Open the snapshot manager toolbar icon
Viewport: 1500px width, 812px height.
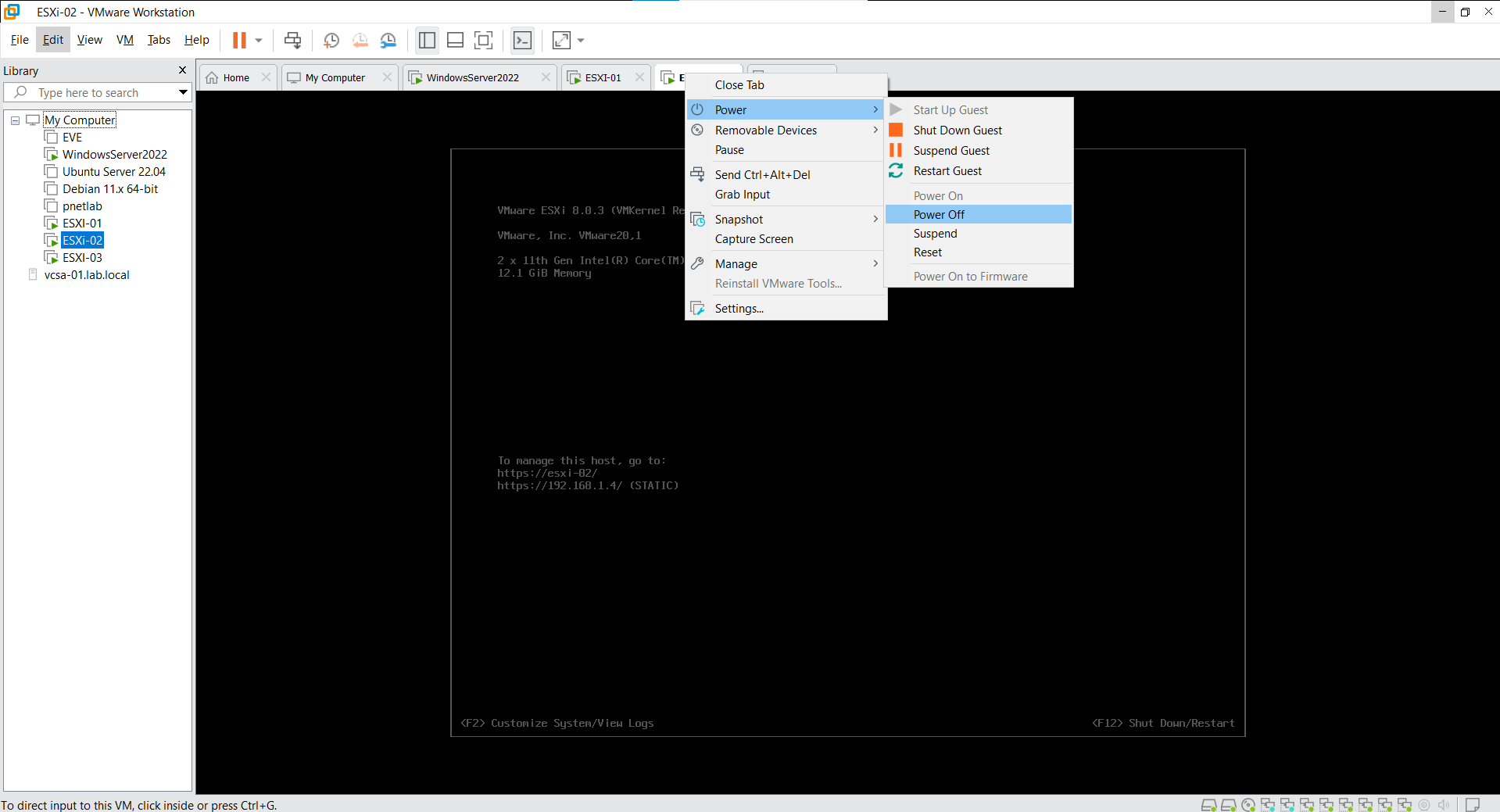tap(388, 40)
